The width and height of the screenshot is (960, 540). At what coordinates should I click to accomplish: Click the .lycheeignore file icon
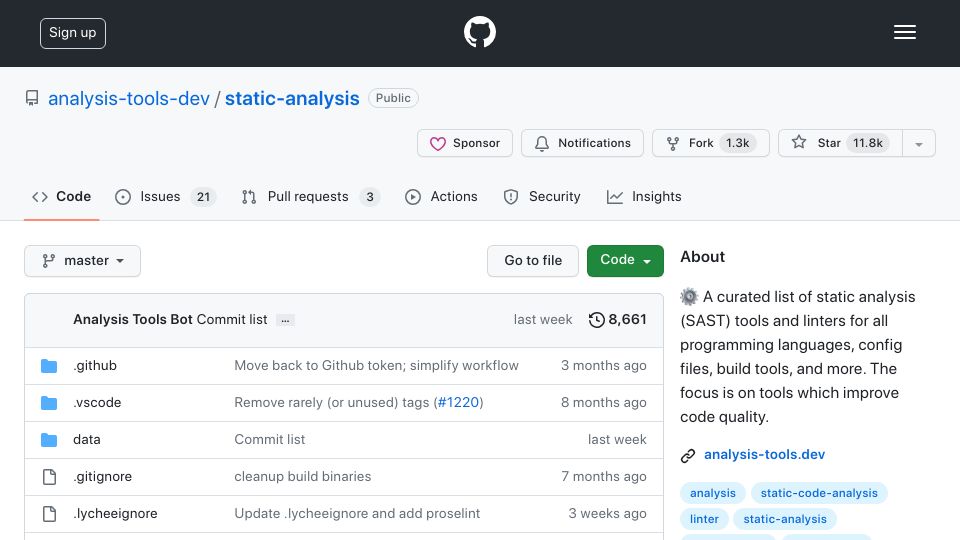pyautogui.click(x=49, y=514)
